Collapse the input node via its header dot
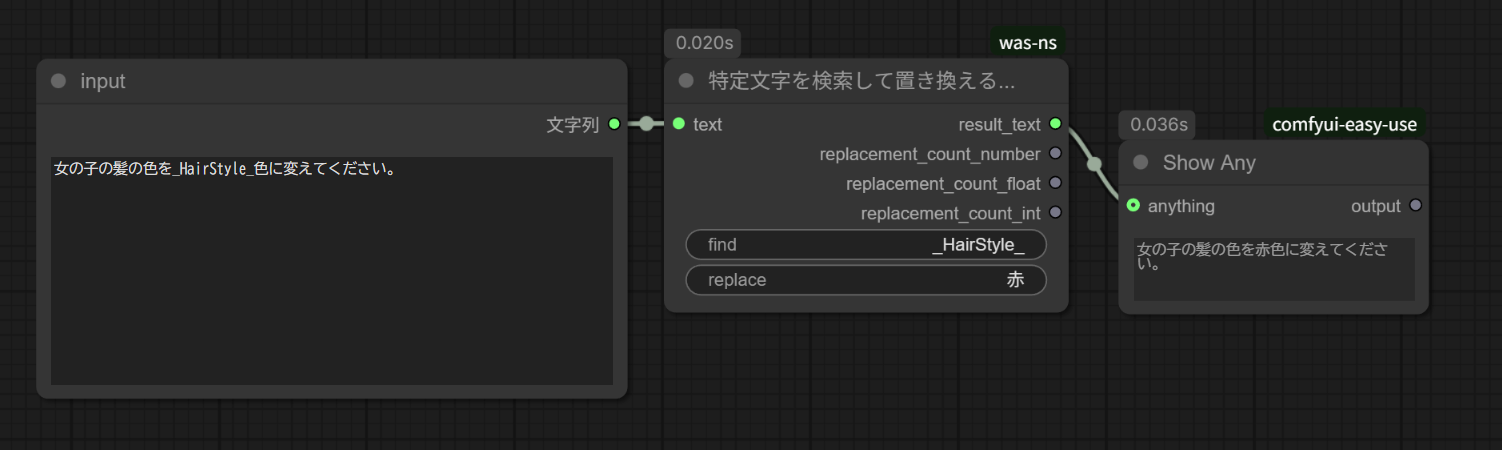The width and height of the screenshot is (1502, 450). [x=58, y=81]
